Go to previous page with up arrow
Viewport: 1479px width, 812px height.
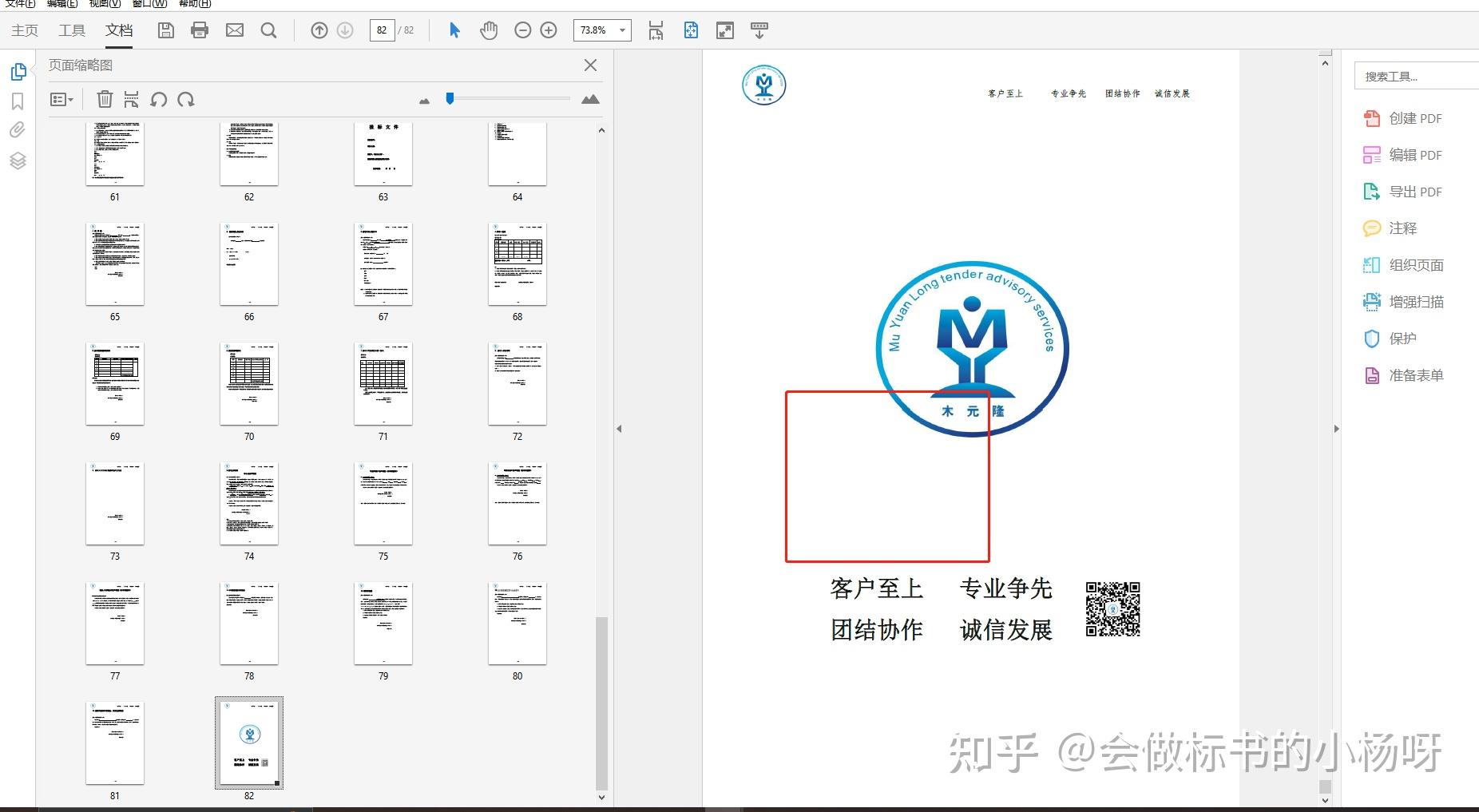click(x=319, y=30)
